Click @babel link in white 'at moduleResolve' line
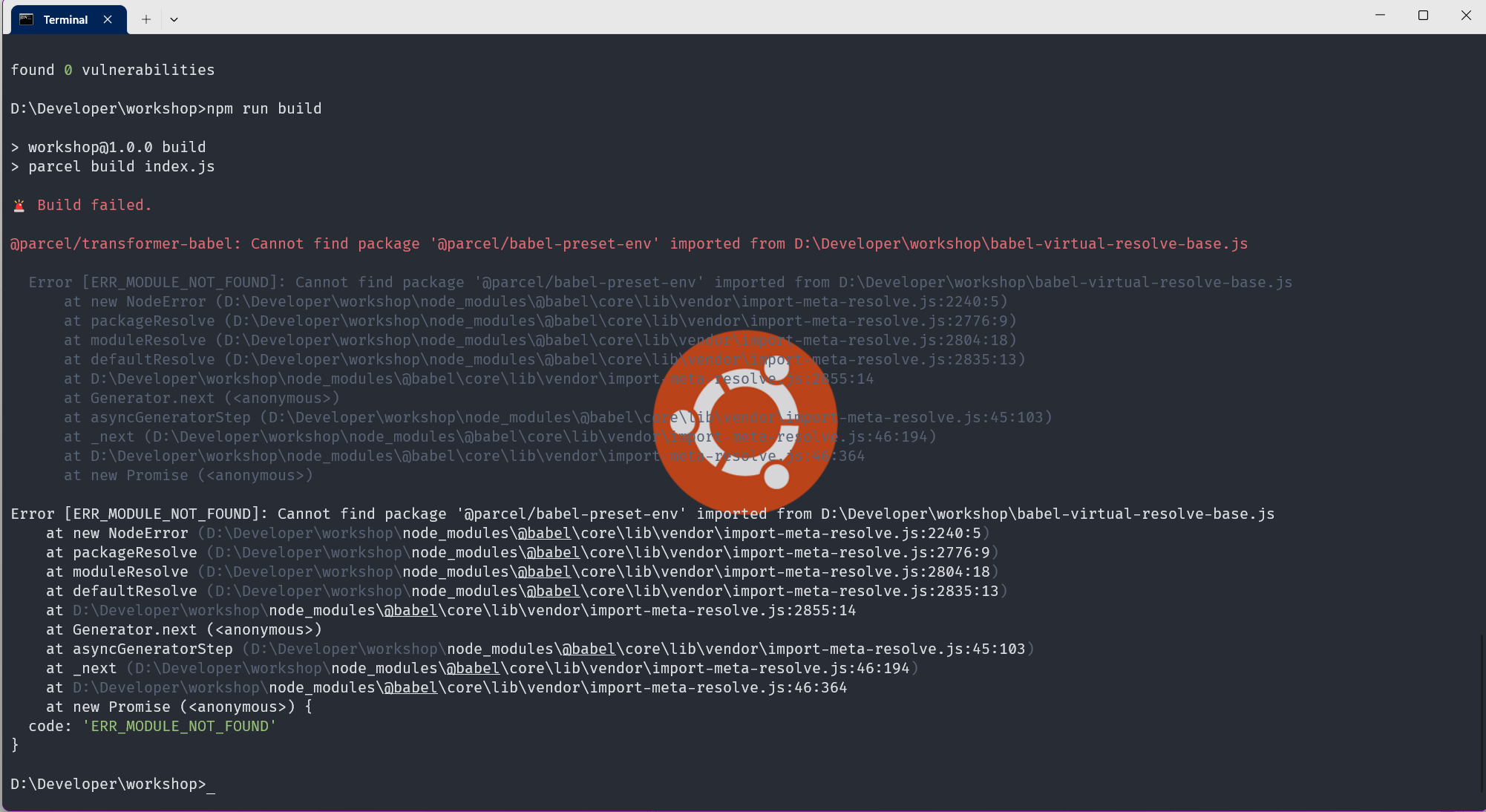This screenshot has width=1486, height=812. [544, 572]
